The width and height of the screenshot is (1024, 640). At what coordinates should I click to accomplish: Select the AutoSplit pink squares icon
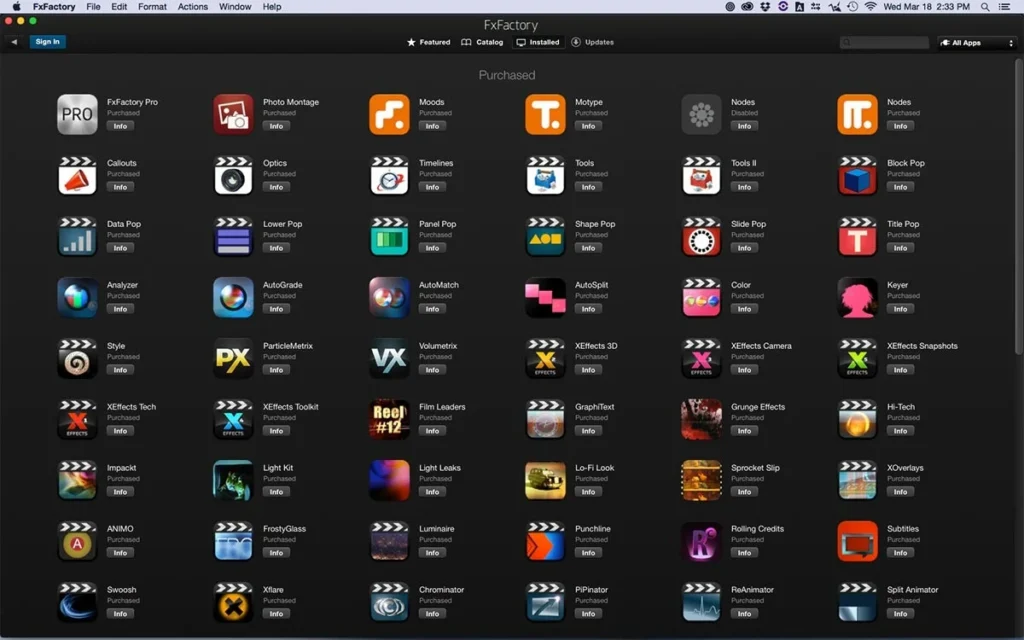coord(545,297)
